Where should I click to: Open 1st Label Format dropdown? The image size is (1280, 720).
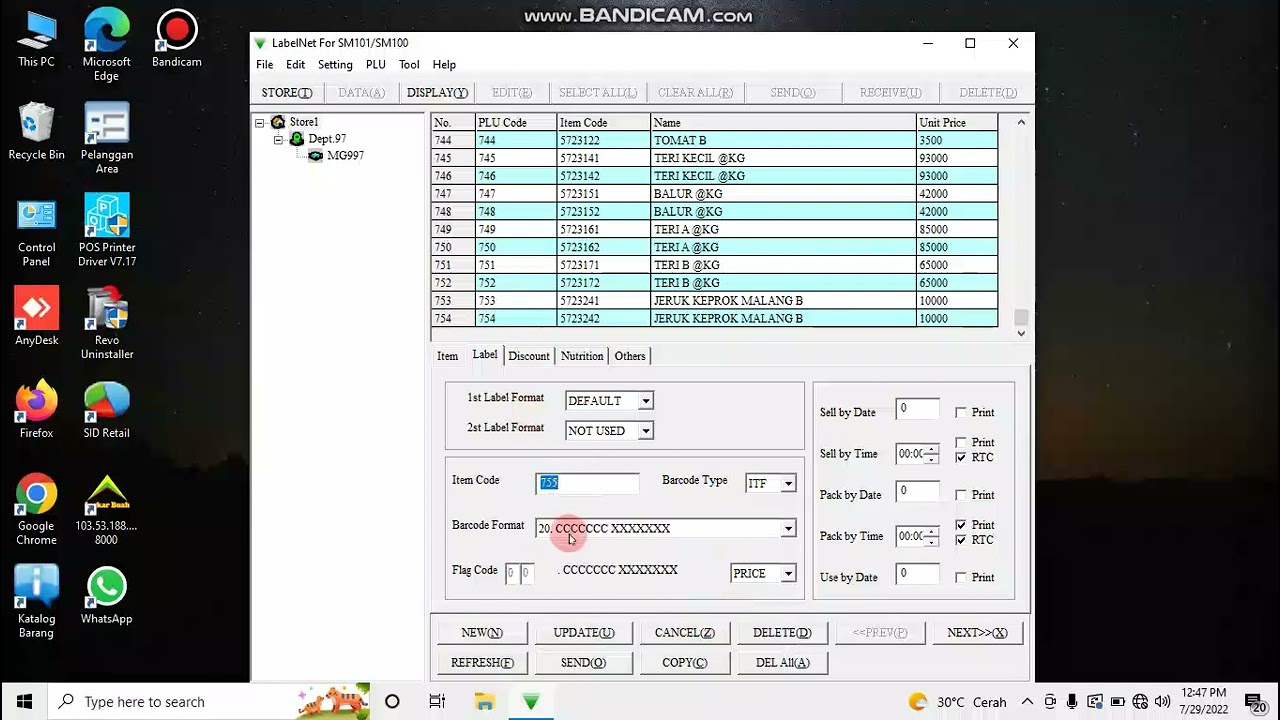[x=645, y=401]
